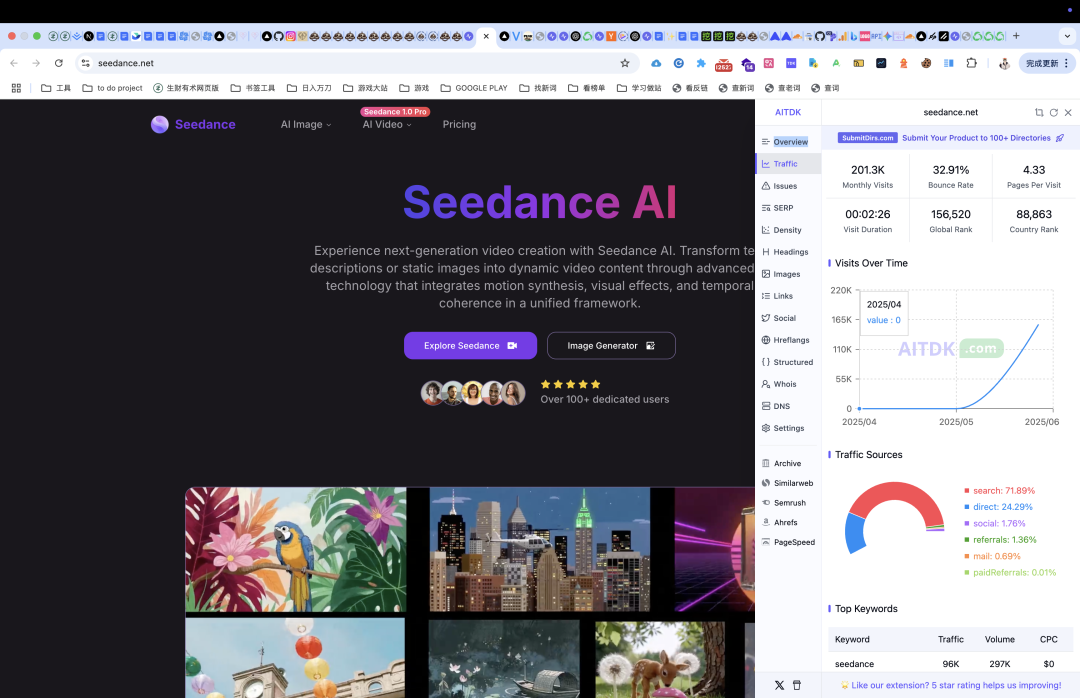The height and width of the screenshot is (698, 1080).
Task: Click the AITDK panel crop screenshot icon
Action: tap(1039, 112)
